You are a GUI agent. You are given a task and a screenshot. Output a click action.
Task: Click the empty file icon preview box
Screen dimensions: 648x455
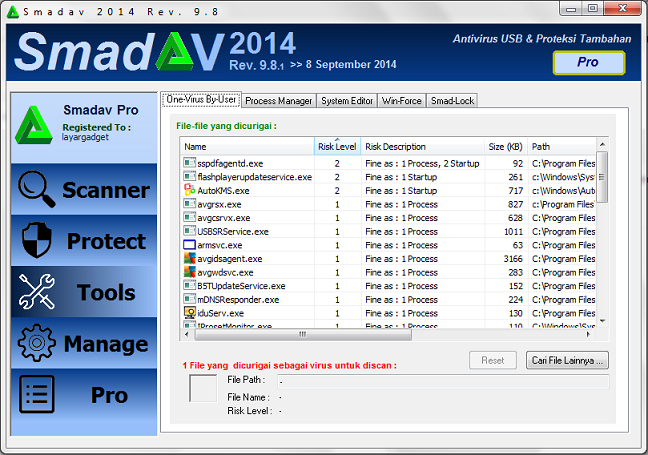[x=203, y=388]
